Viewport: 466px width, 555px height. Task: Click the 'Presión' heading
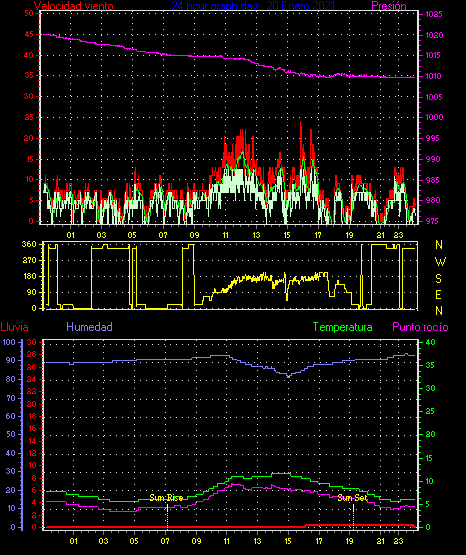tap(389, 6)
